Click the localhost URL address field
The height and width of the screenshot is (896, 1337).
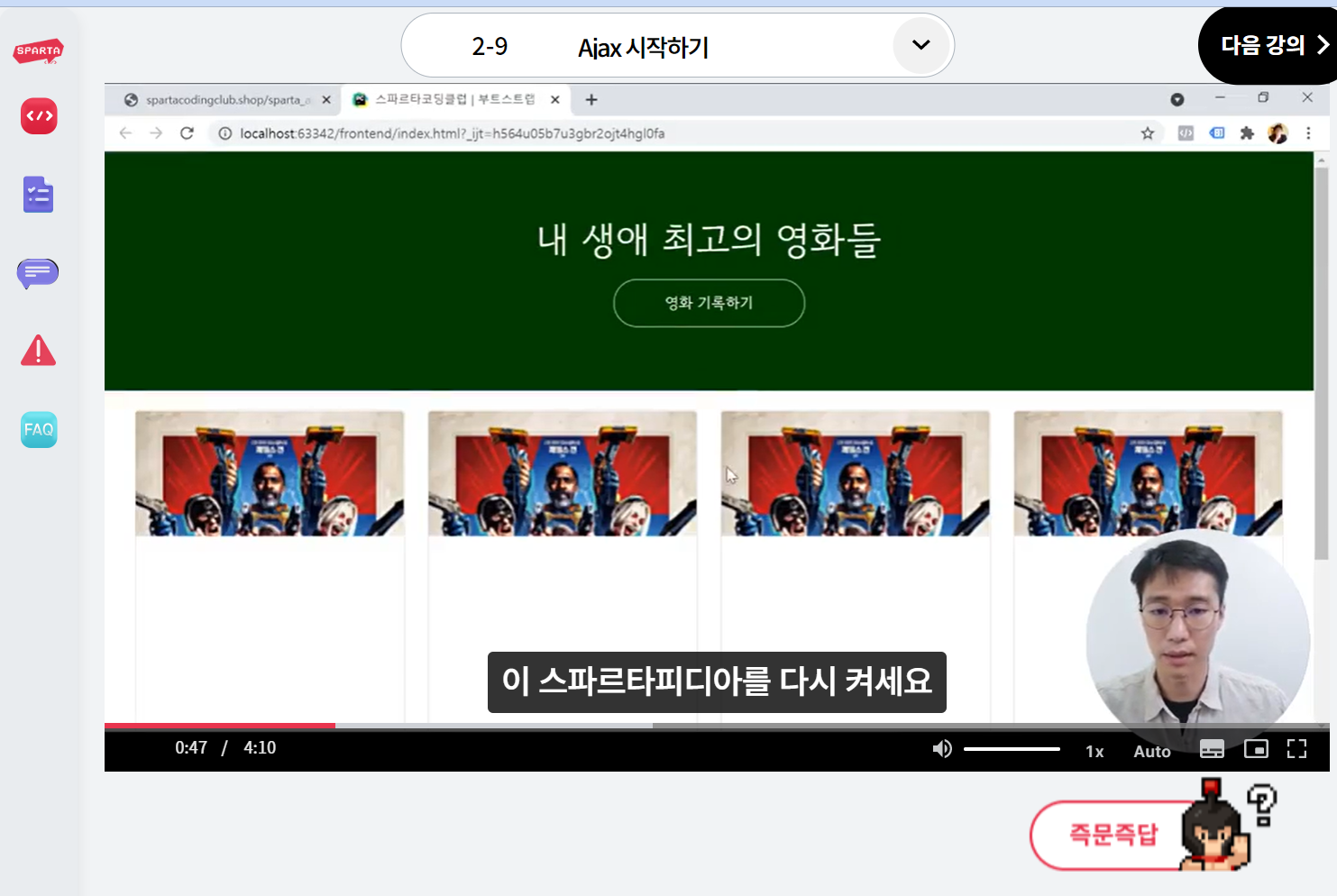coord(452,133)
